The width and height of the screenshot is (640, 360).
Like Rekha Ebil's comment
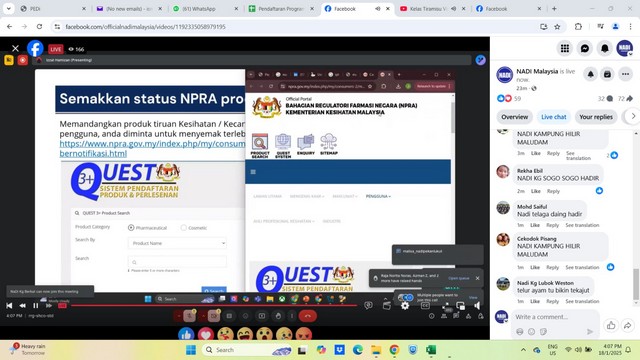click(535, 191)
